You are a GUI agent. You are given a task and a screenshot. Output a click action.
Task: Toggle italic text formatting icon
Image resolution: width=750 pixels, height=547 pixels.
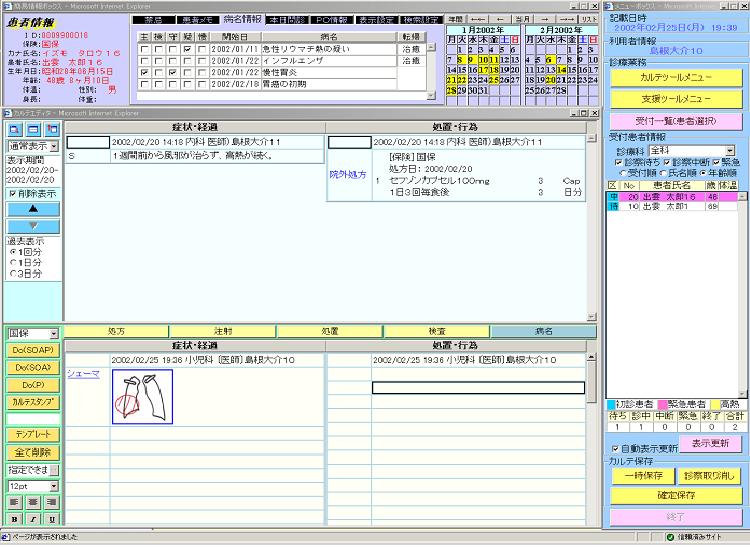pos(34,519)
